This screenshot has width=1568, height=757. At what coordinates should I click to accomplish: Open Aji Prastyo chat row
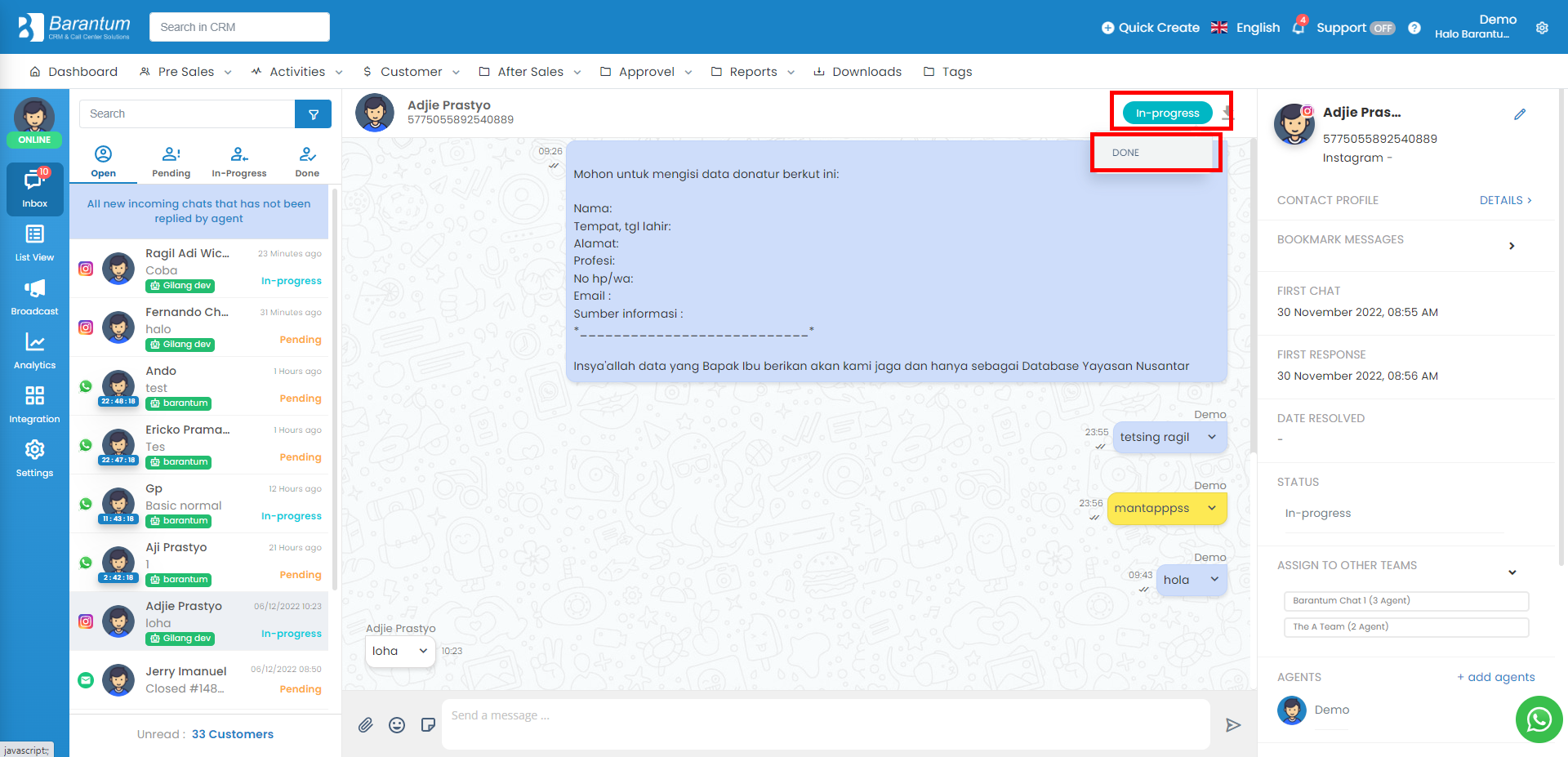(x=198, y=563)
